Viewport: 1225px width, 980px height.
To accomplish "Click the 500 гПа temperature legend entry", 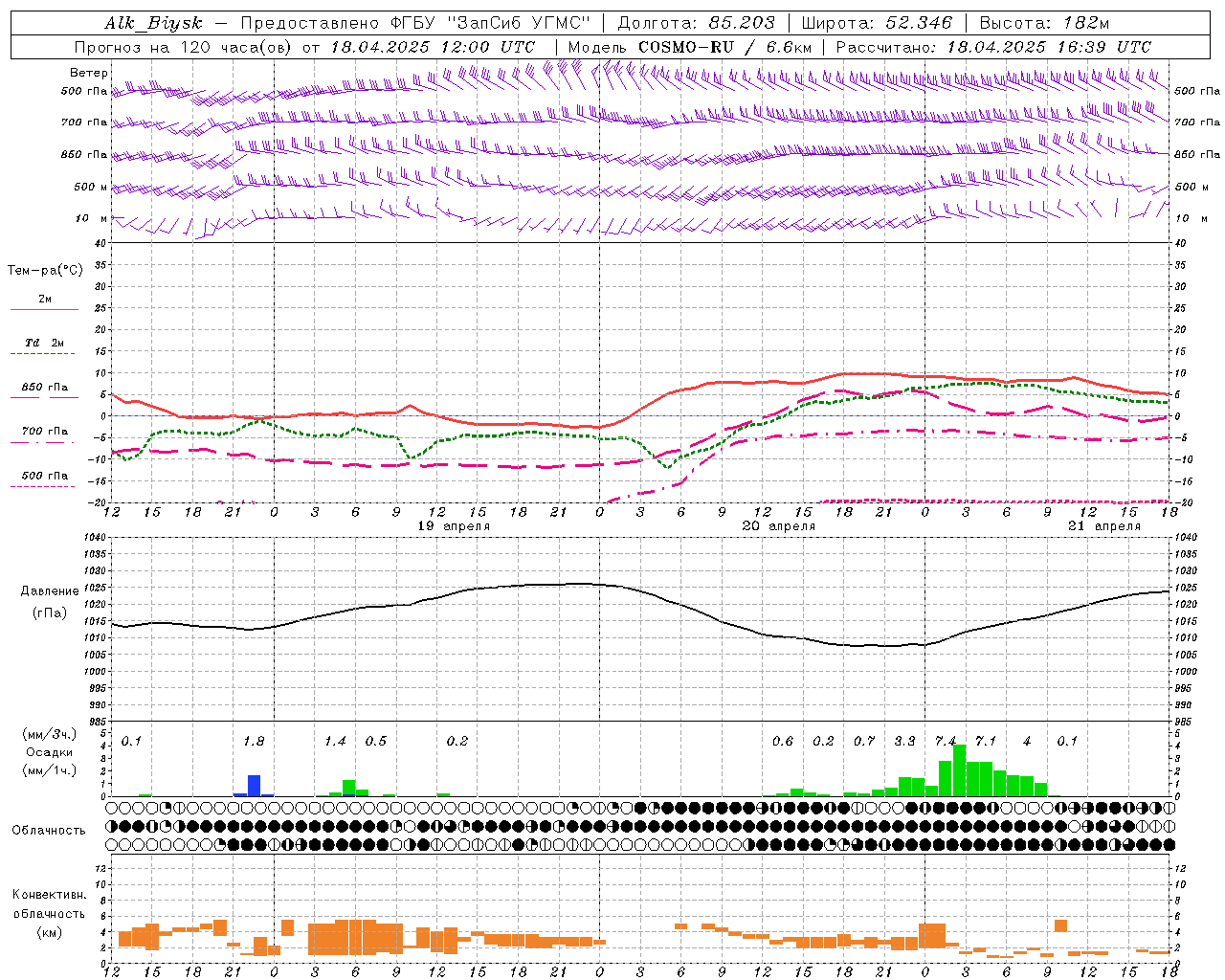I will (x=45, y=476).
